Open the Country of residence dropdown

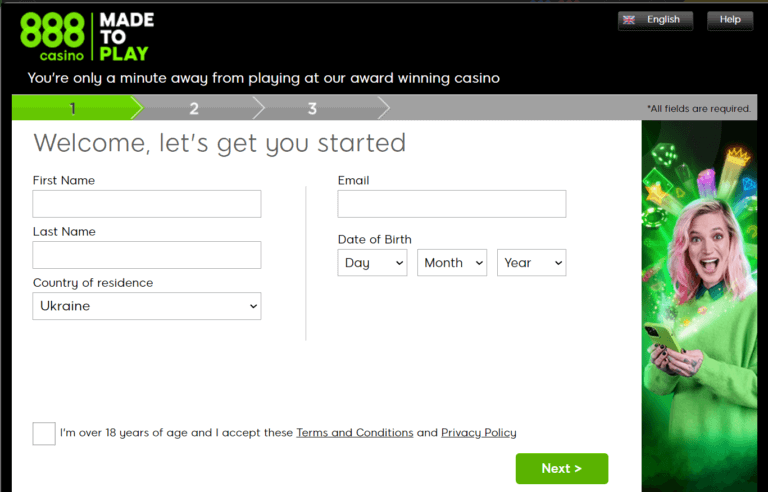coord(147,306)
